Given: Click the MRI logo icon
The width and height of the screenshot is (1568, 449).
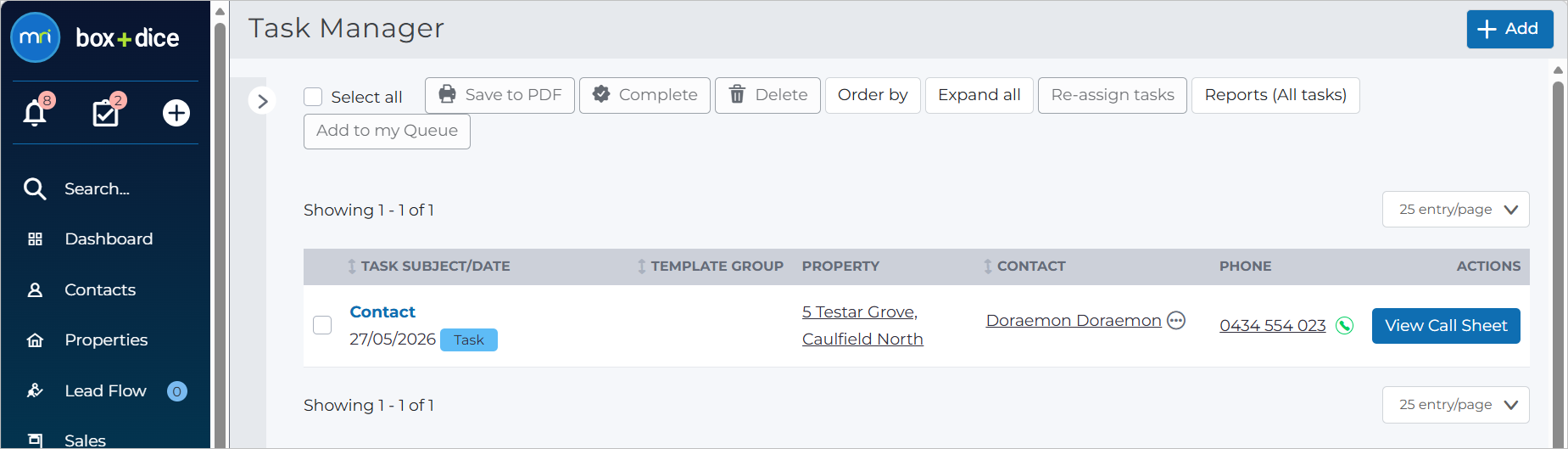Looking at the screenshot, I should 36,37.
